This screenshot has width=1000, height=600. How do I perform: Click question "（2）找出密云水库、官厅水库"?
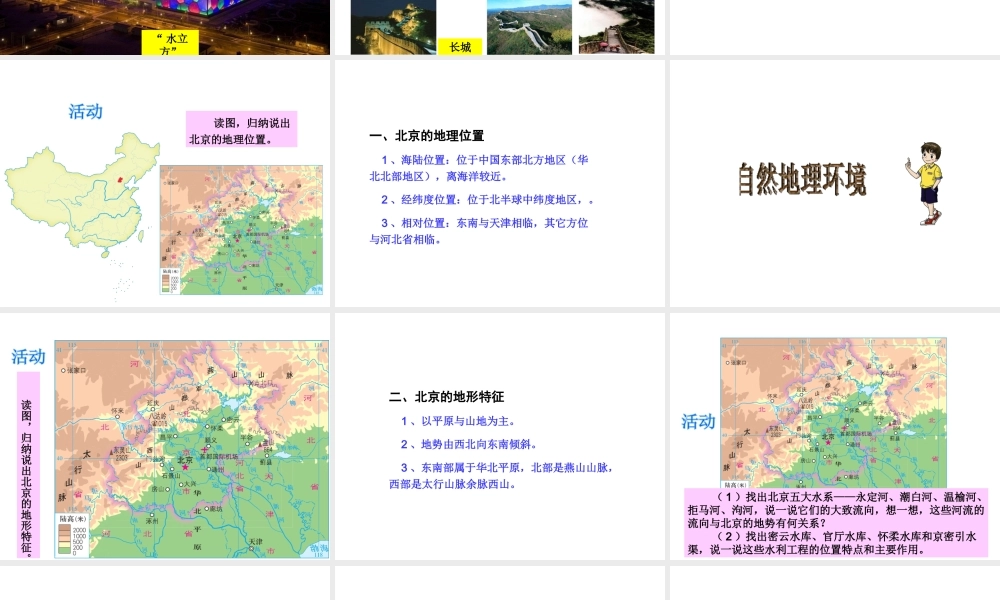pos(832,543)
